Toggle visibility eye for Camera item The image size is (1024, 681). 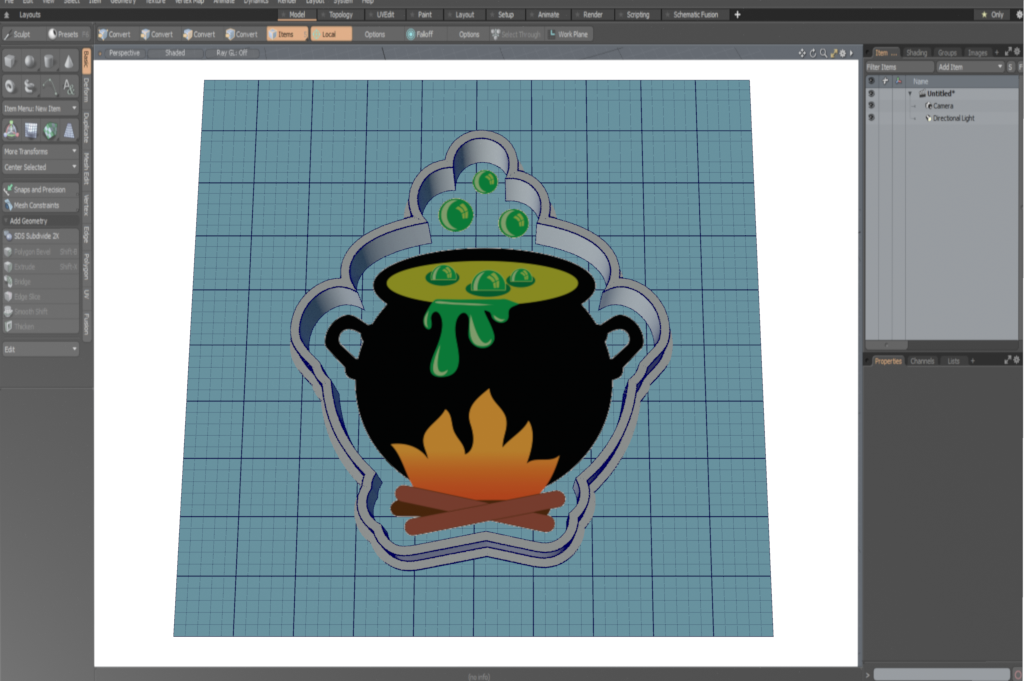click(871, 105)
